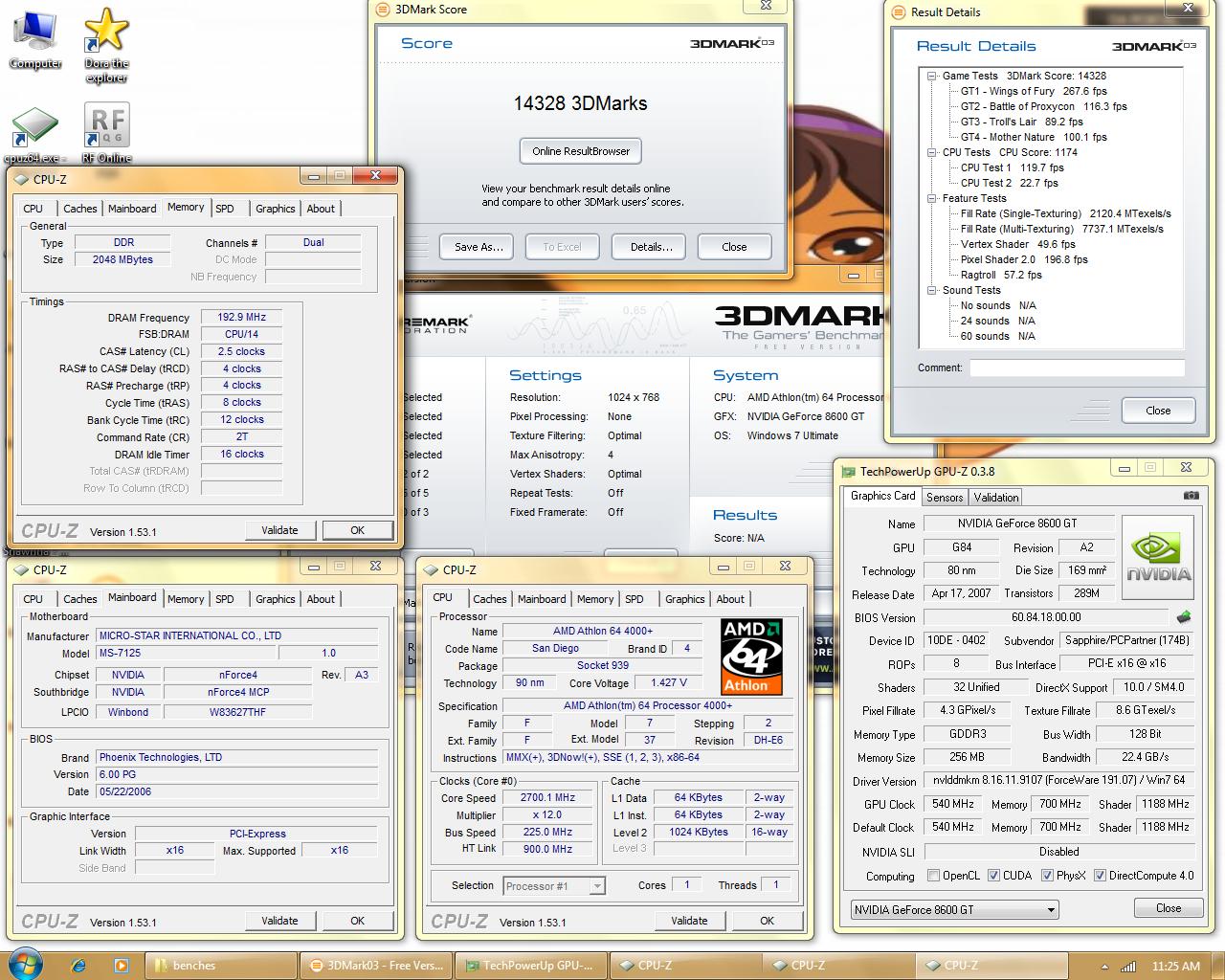Switch to 3DMark03 taskbar button
This screenshot has width=1225, height=980.
376,966
